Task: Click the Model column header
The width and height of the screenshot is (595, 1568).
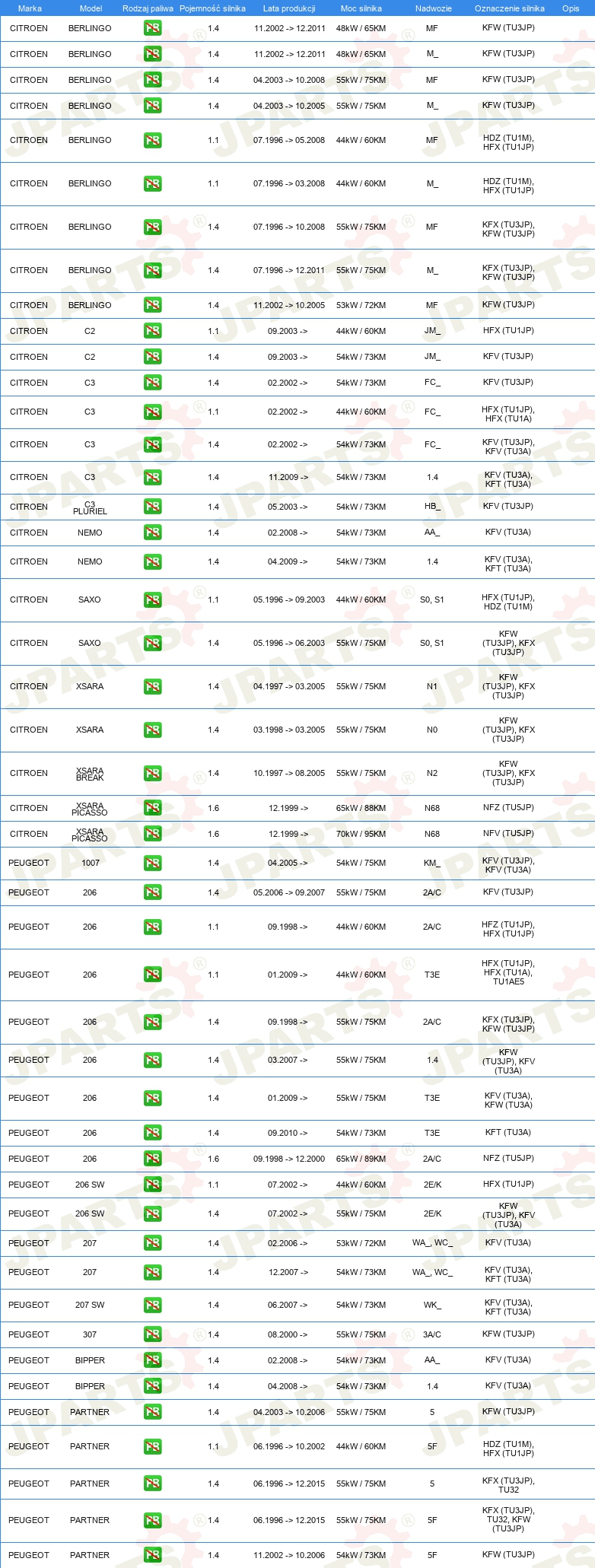Action: tap(91, 8)
